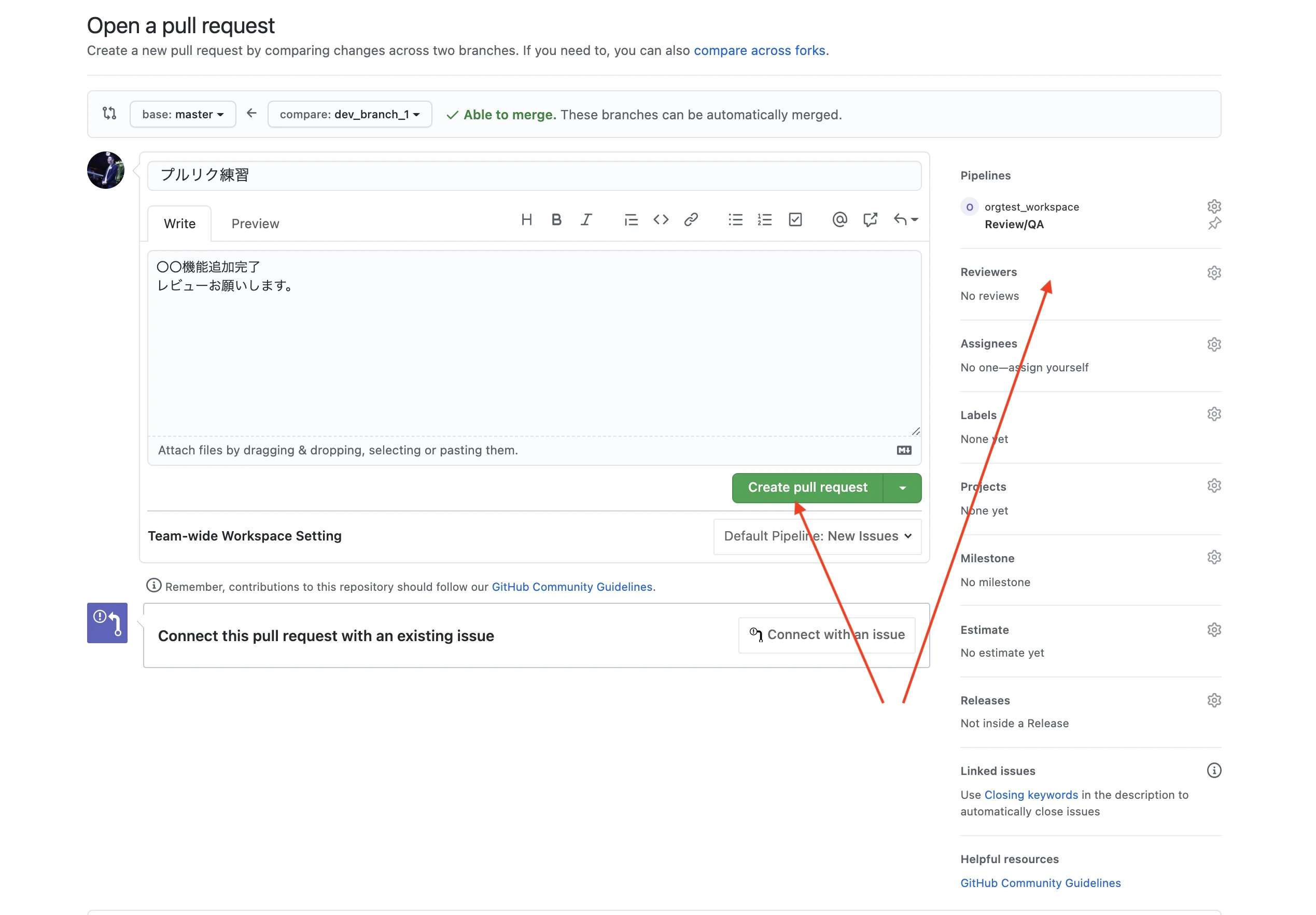Click the heading formatting icon
The height and width of the screenshot is (915, 1316).
pos(526,219)
